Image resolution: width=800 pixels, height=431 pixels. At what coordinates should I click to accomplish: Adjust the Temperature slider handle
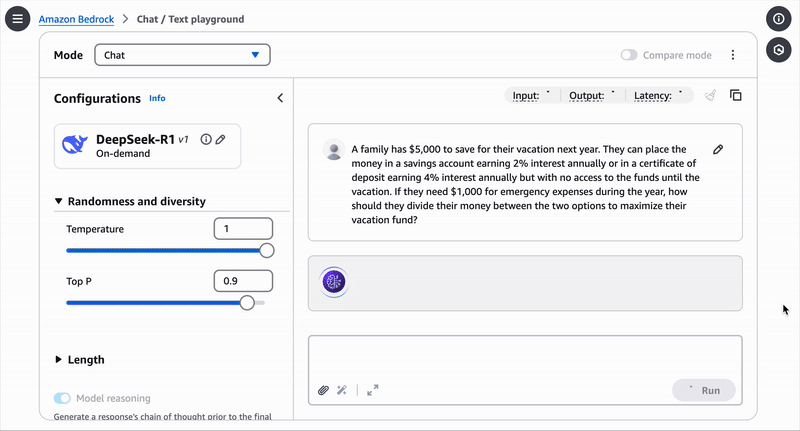point(266,250)
